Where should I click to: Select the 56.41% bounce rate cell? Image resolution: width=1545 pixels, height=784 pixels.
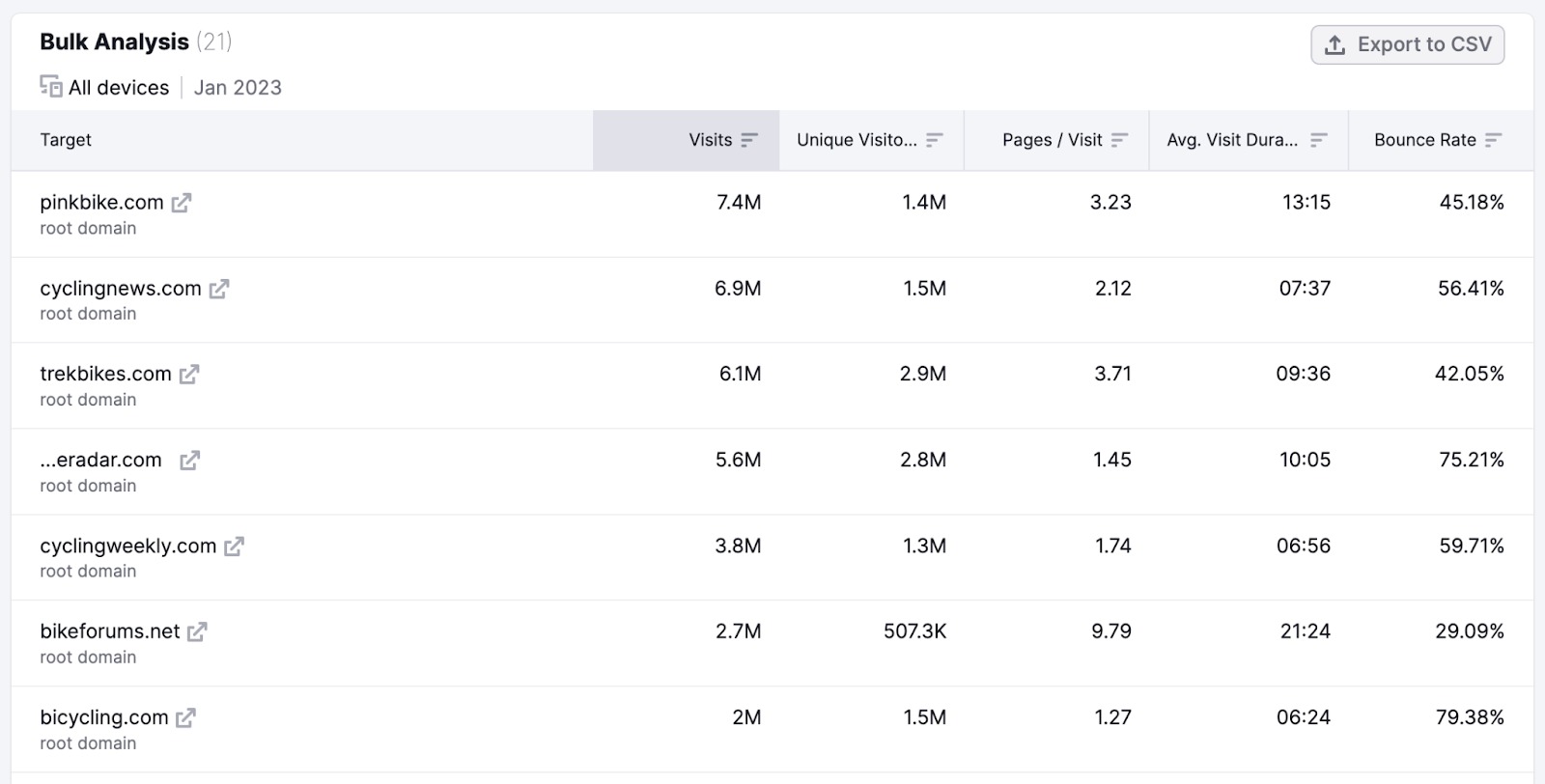point(1471,289)
